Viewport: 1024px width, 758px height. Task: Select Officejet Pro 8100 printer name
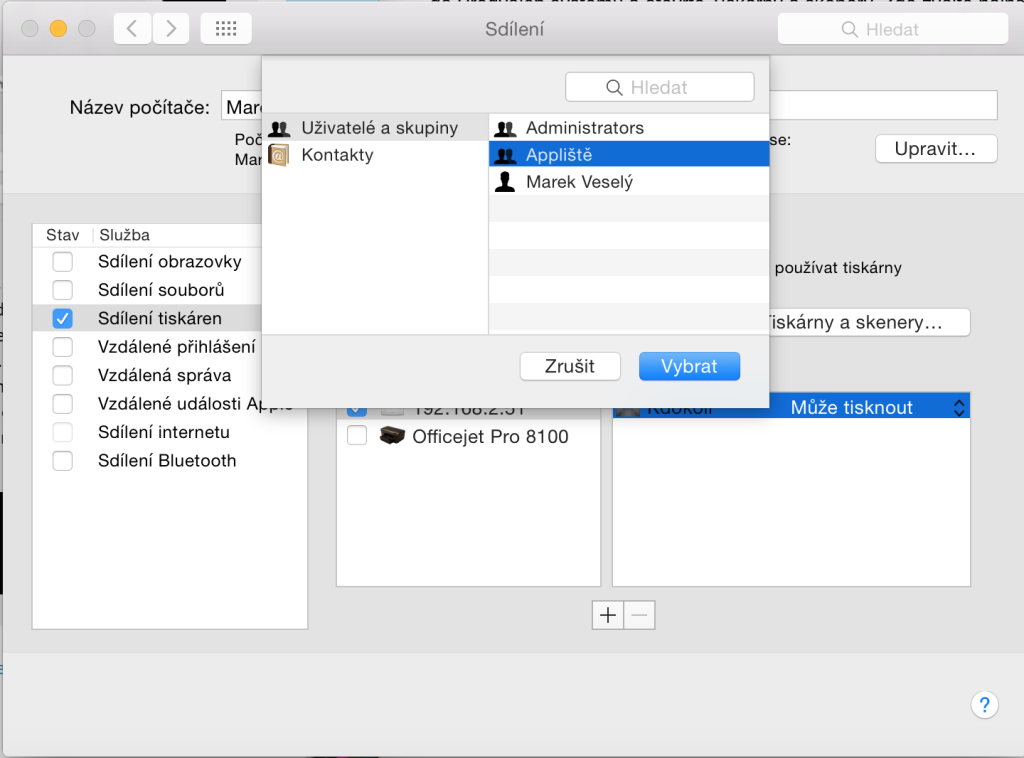click(x=490, y=436)
